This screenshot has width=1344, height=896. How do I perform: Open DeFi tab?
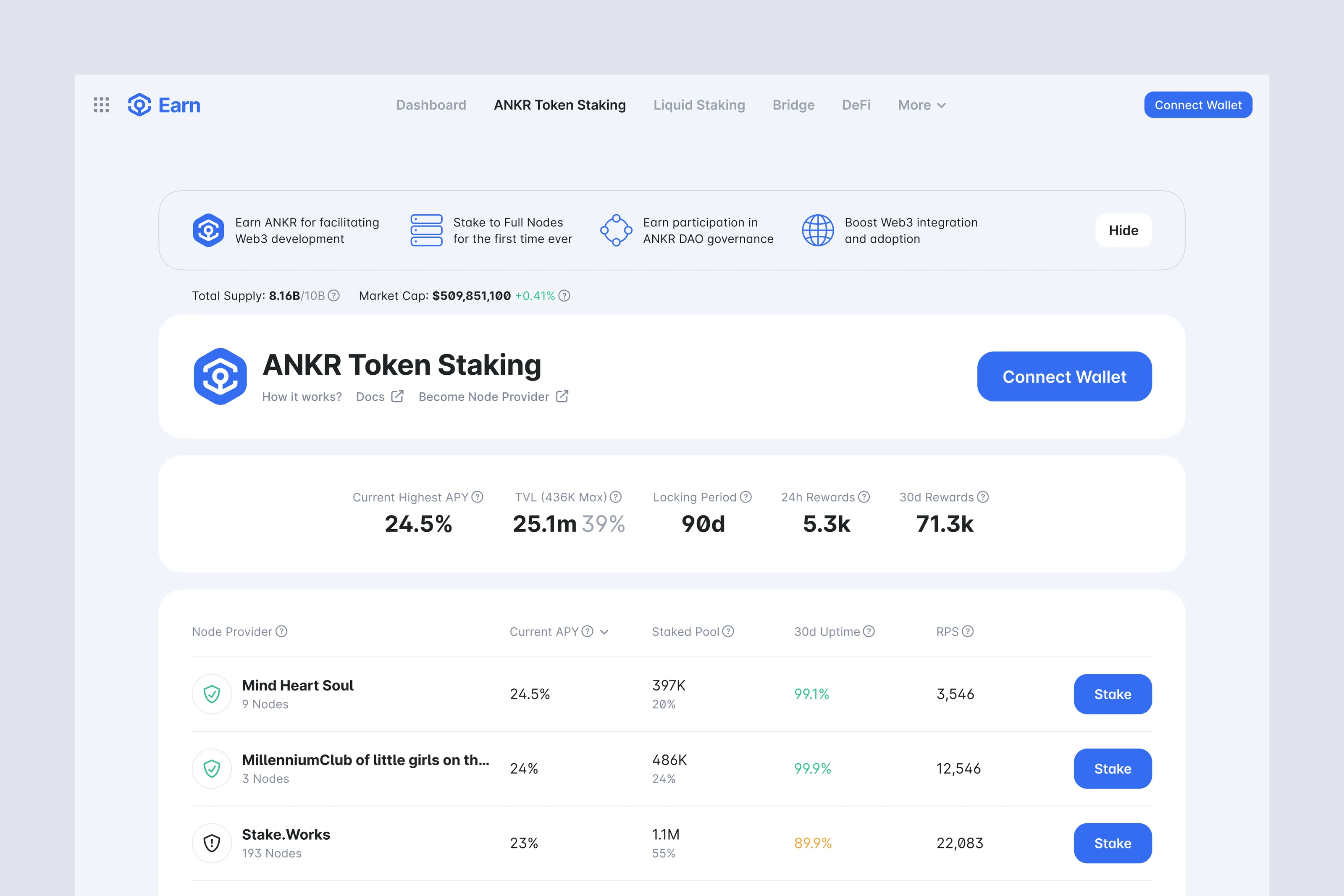point(856,105)
